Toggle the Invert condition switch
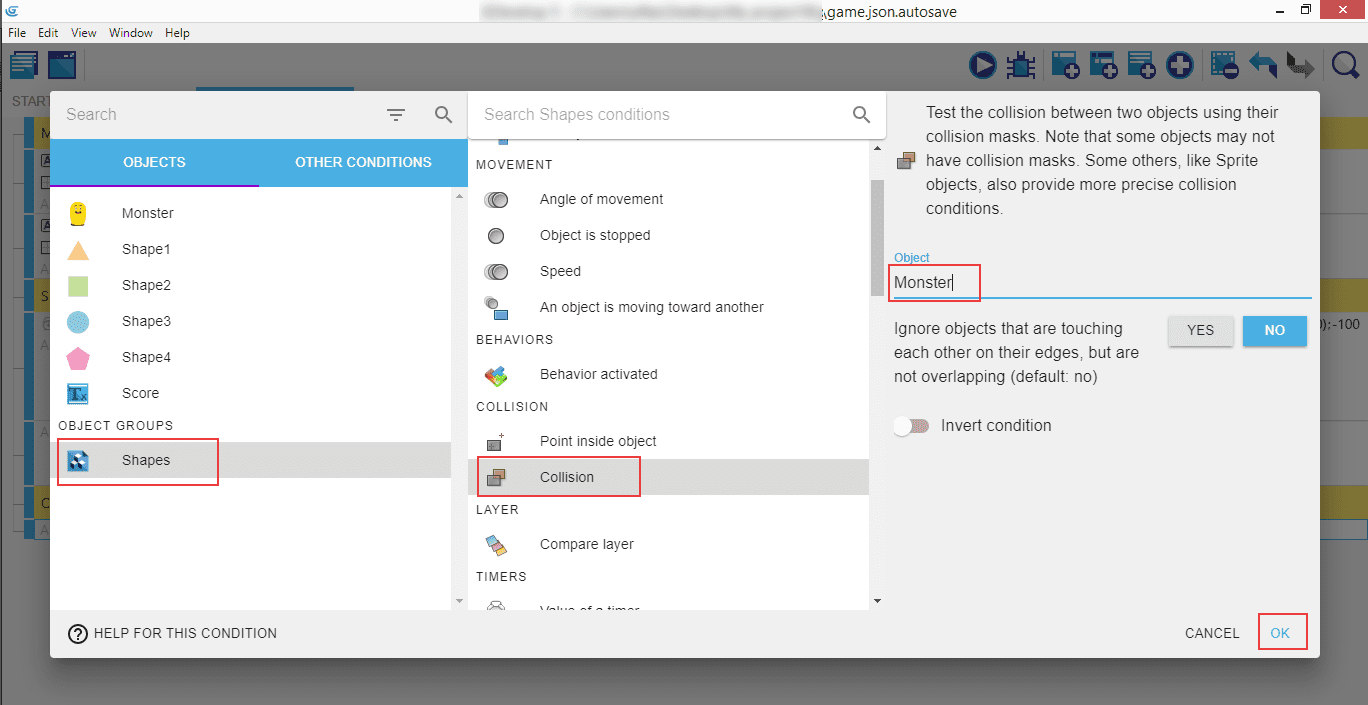 [x=911, y=426]
